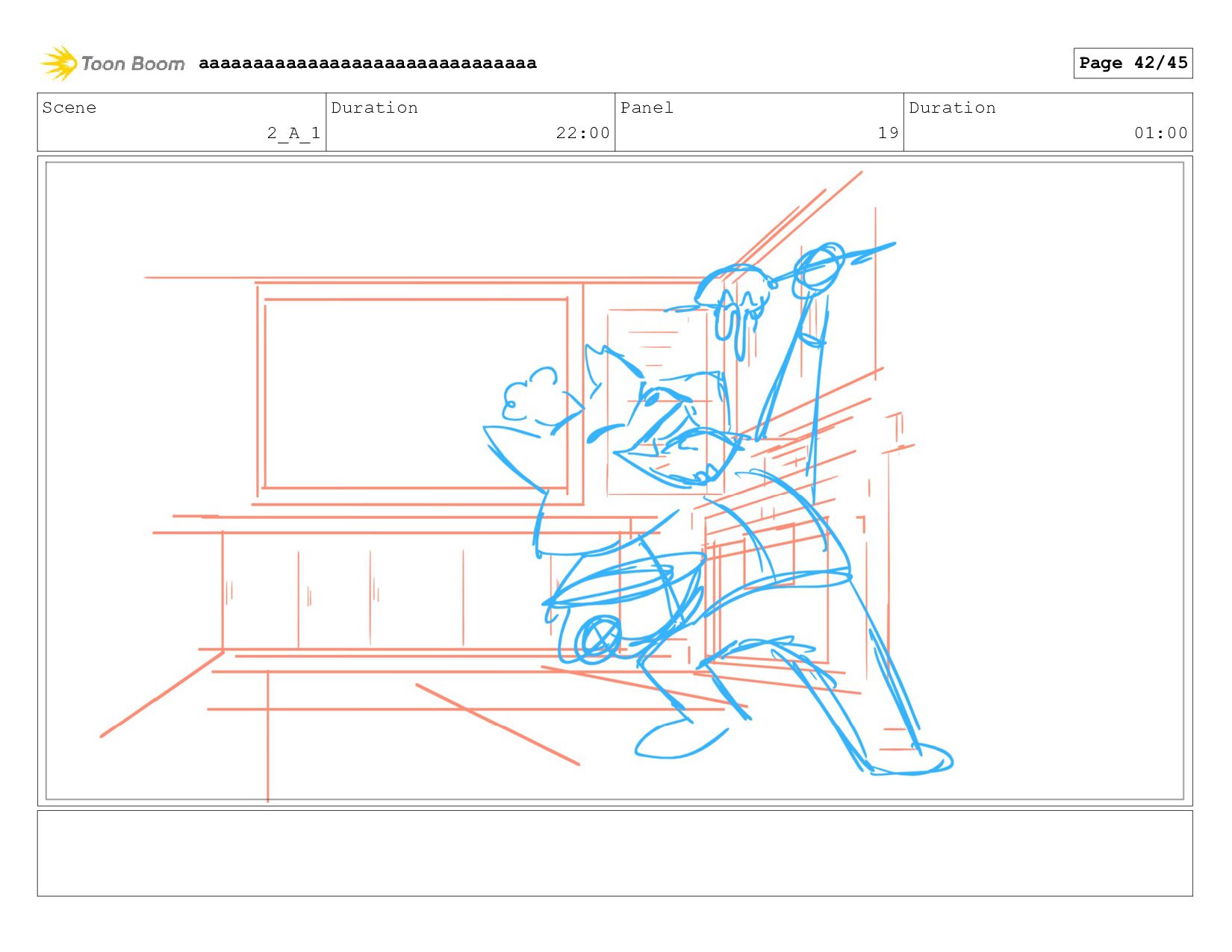Screen dimensions: 1232x952
Task: Click the 'Panel' header label
Action: click(647, 108)
